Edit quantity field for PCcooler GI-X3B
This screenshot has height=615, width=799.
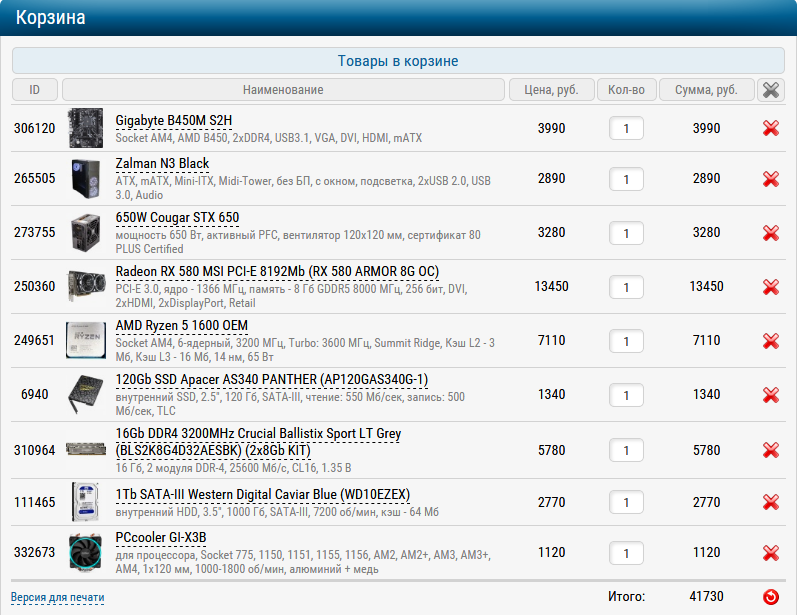tap(626, 553)
